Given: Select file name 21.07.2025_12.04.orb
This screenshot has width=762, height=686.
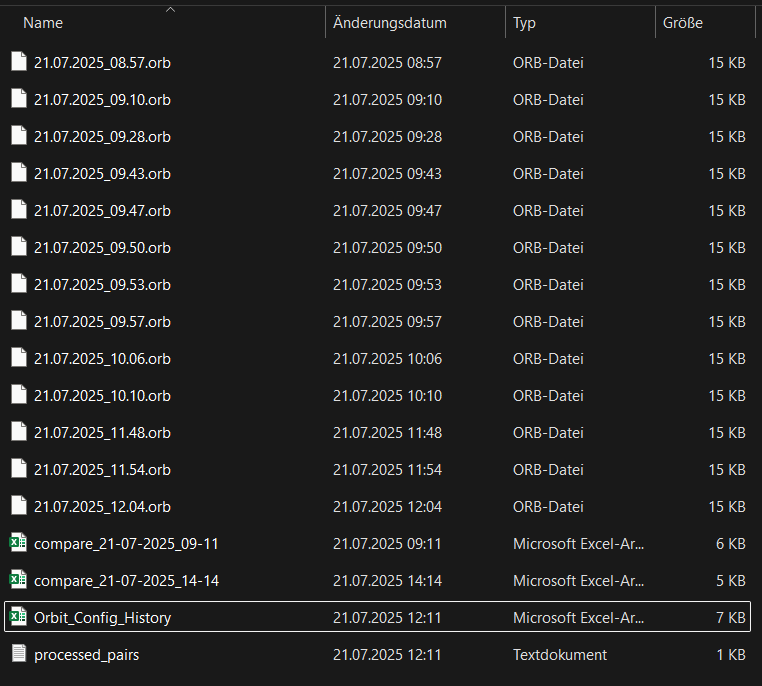Looking at the screenshot, I should pos(103,506).
